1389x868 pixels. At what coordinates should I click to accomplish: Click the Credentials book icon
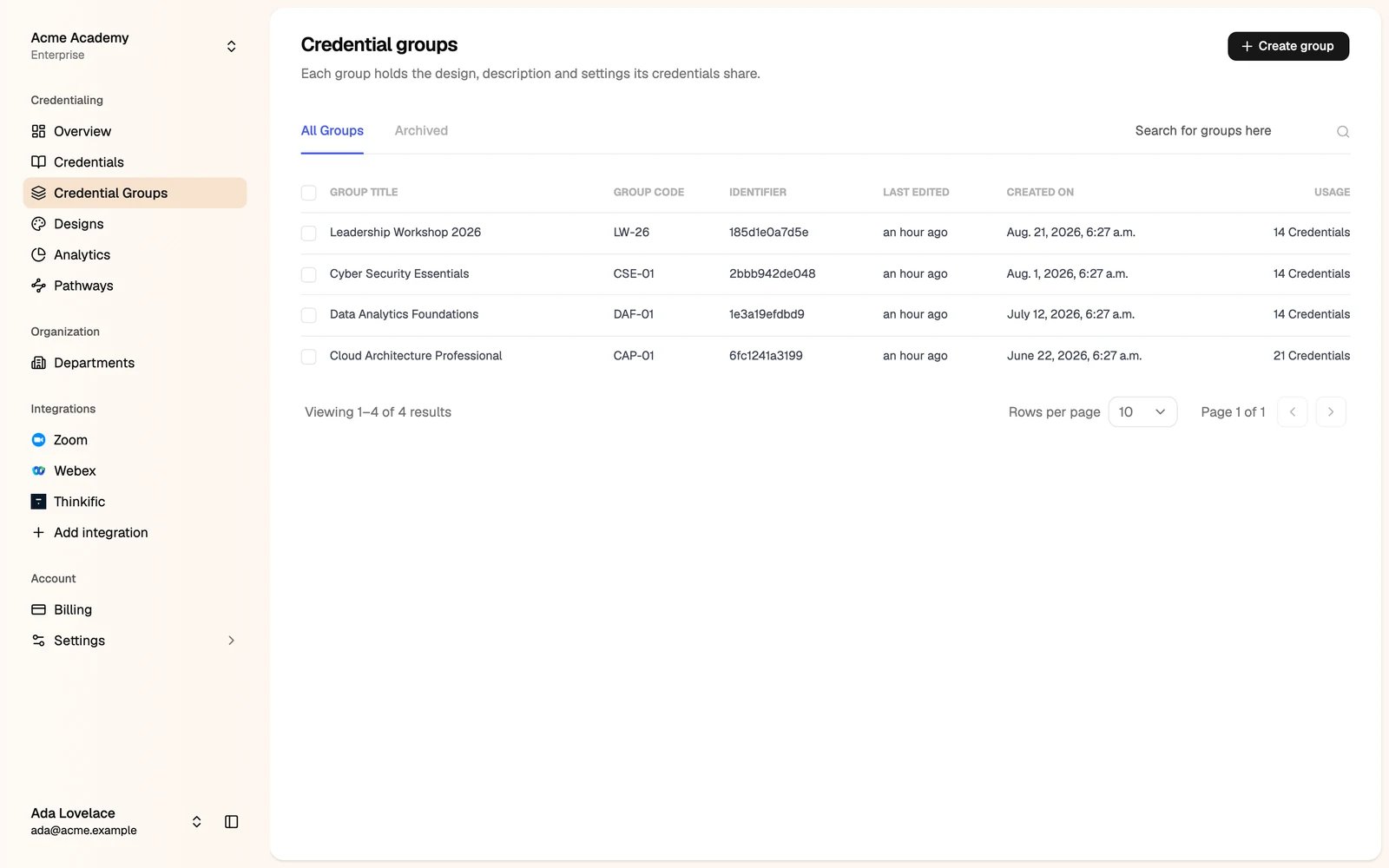pos(38,162)
